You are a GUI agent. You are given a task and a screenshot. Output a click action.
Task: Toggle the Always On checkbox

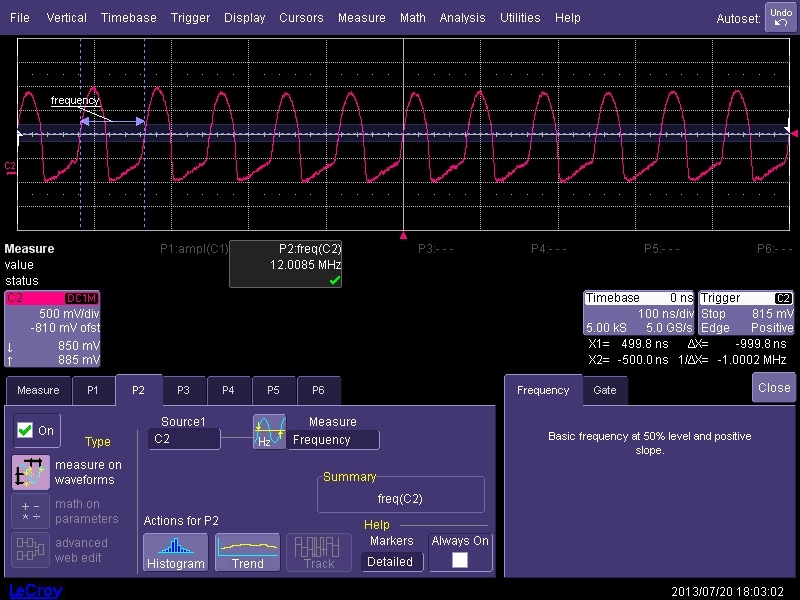[460, 560]
